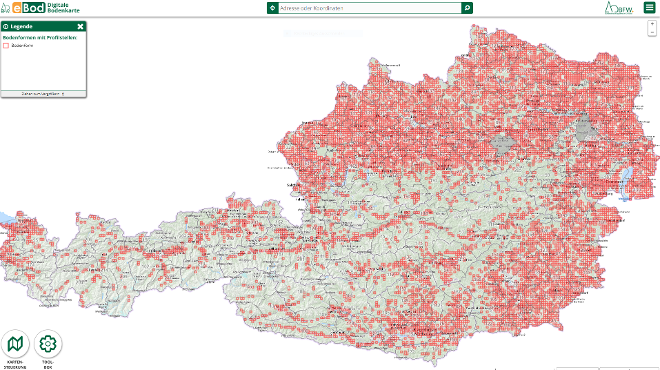Open the hamburger main menu

[649, 8]
